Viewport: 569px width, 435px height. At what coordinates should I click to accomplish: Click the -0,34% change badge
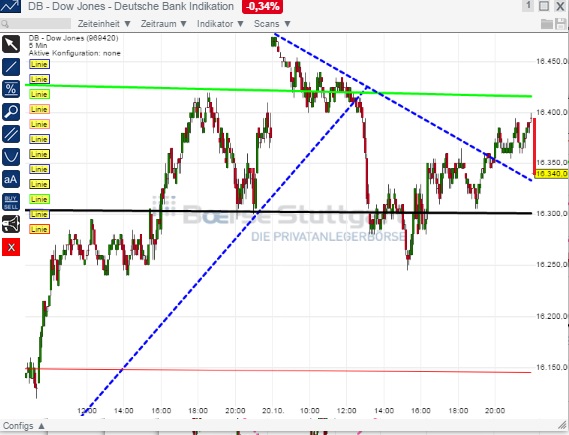pyautogui.click(x=262, y=7)
